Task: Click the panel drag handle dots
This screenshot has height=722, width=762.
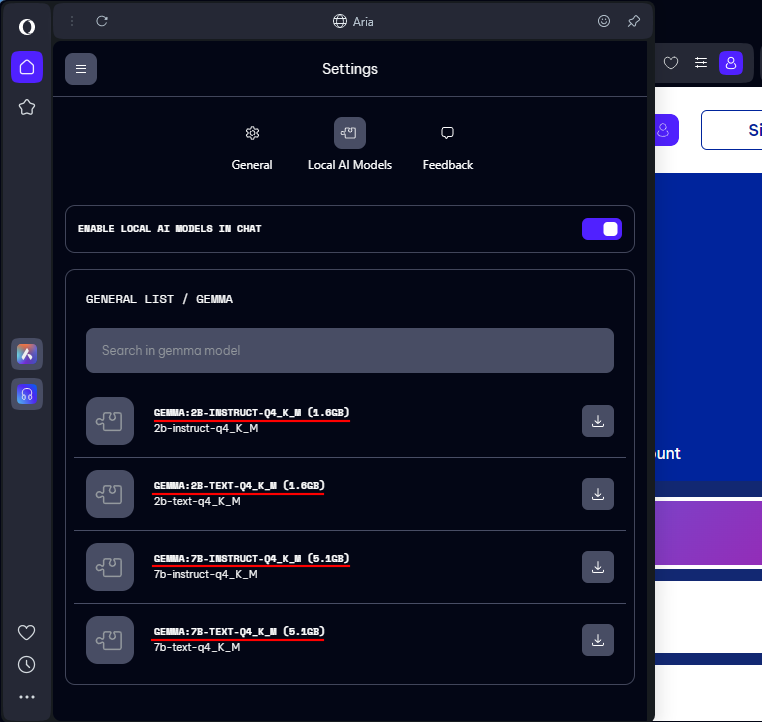Action: coord(72,21)
